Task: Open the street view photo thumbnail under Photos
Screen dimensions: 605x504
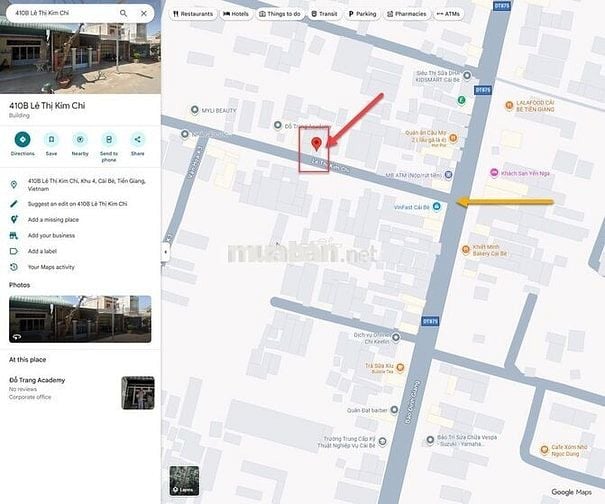Action: tap(80, 319)
